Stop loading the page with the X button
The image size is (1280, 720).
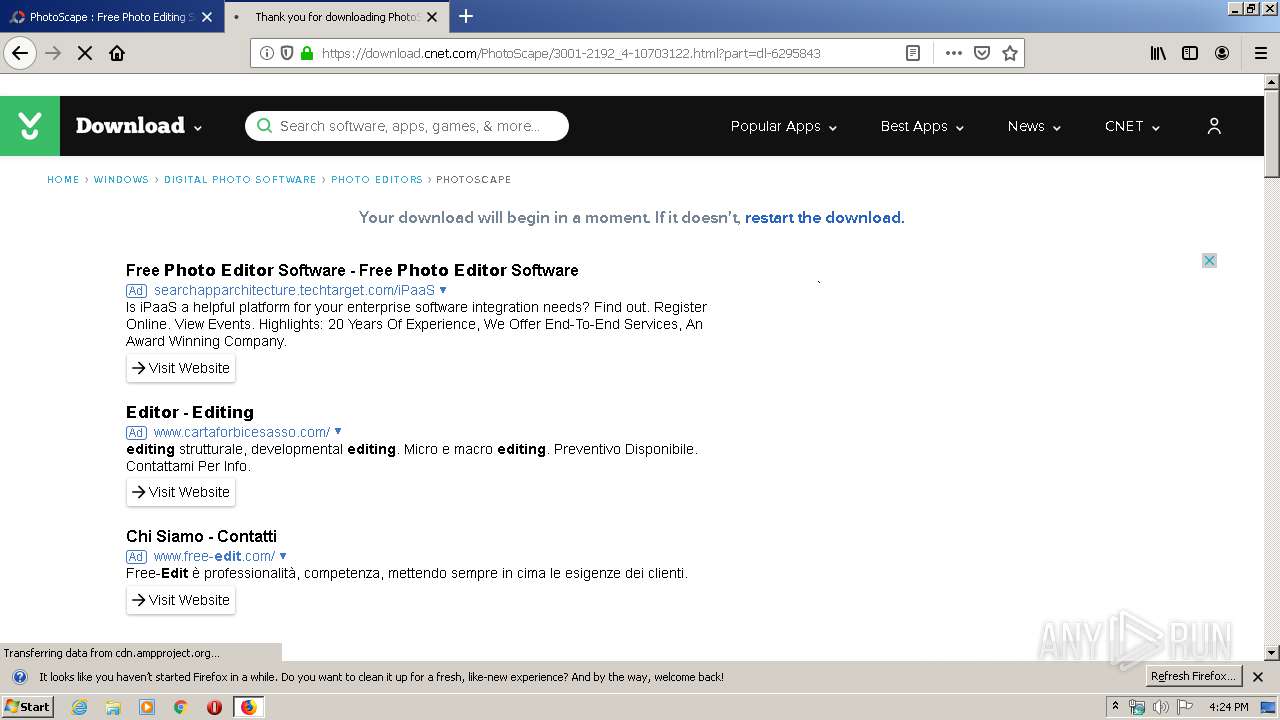[x=85, y=53]
